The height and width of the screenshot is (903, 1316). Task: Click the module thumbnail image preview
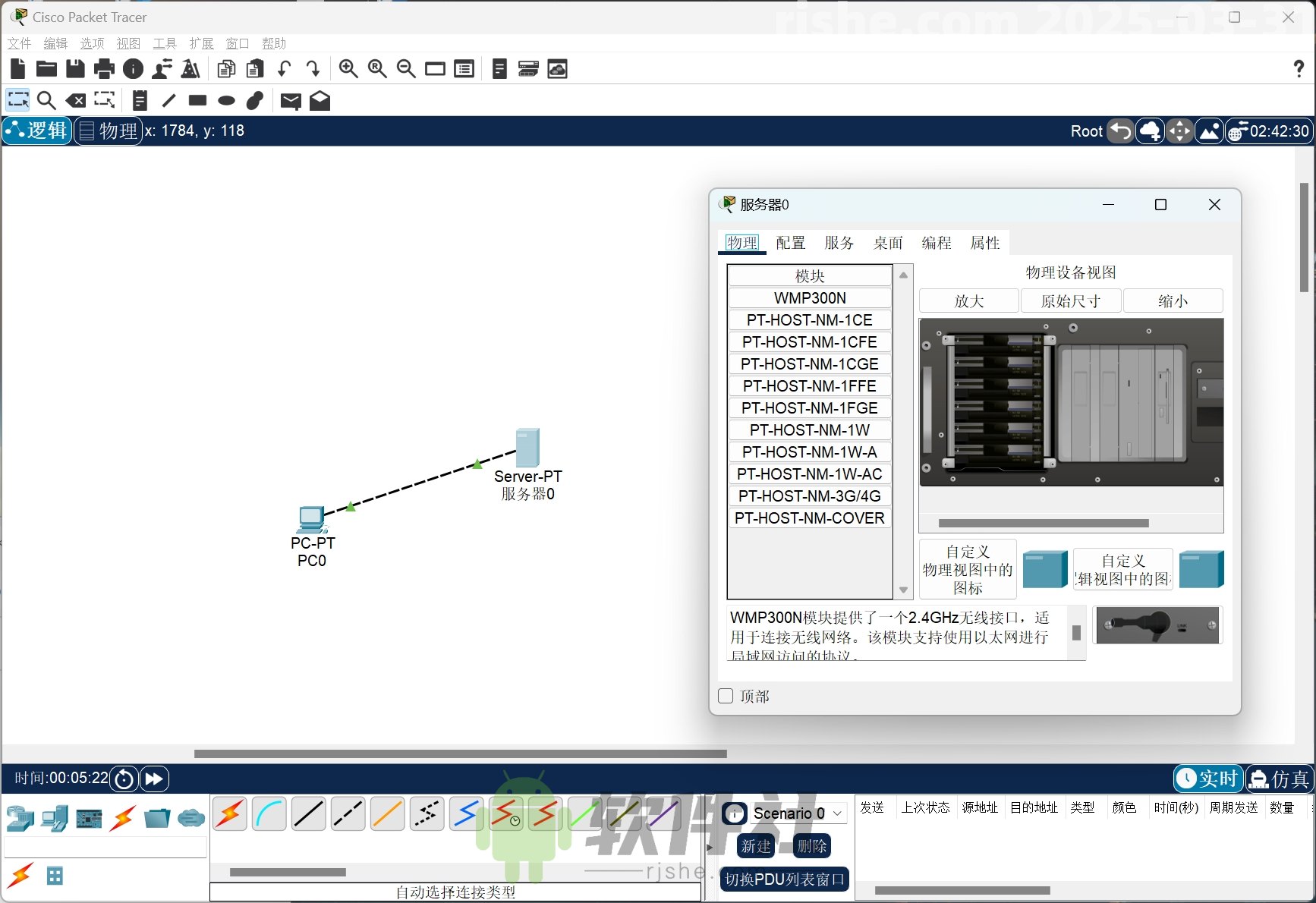tap(1157, 625)
